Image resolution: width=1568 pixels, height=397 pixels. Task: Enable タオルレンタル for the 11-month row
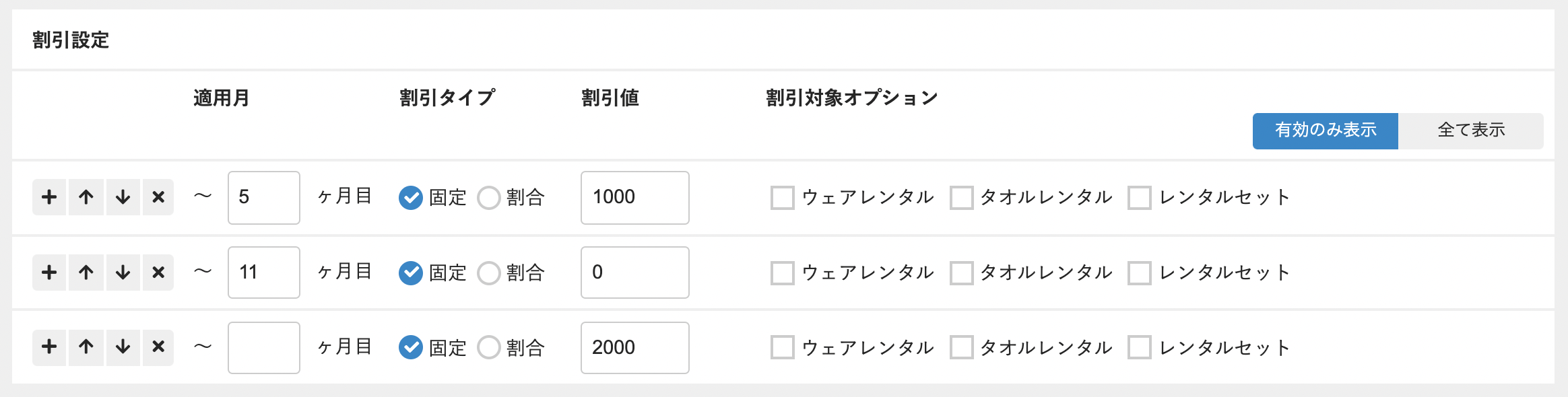[x=961, y=273]
